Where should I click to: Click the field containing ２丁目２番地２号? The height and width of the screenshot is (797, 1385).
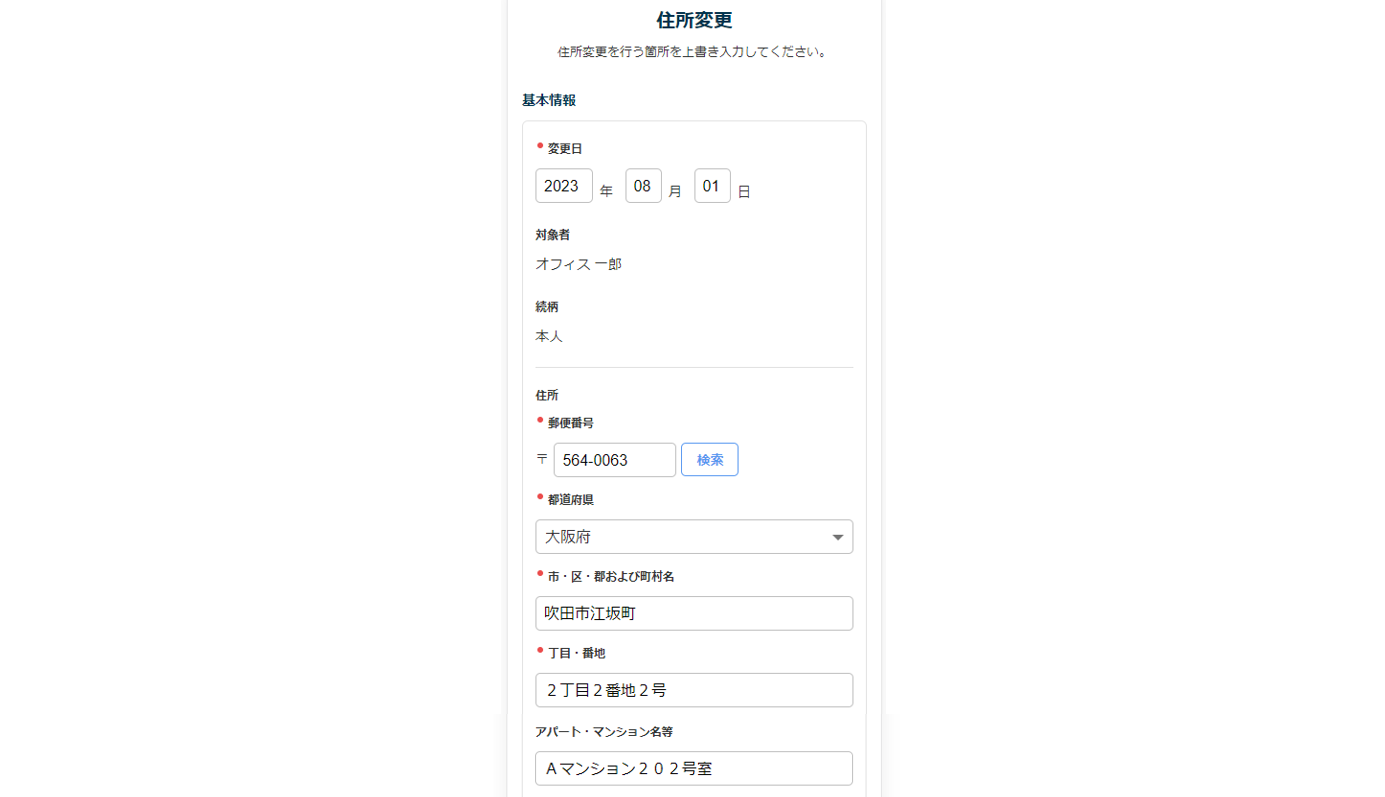point(694,690)
